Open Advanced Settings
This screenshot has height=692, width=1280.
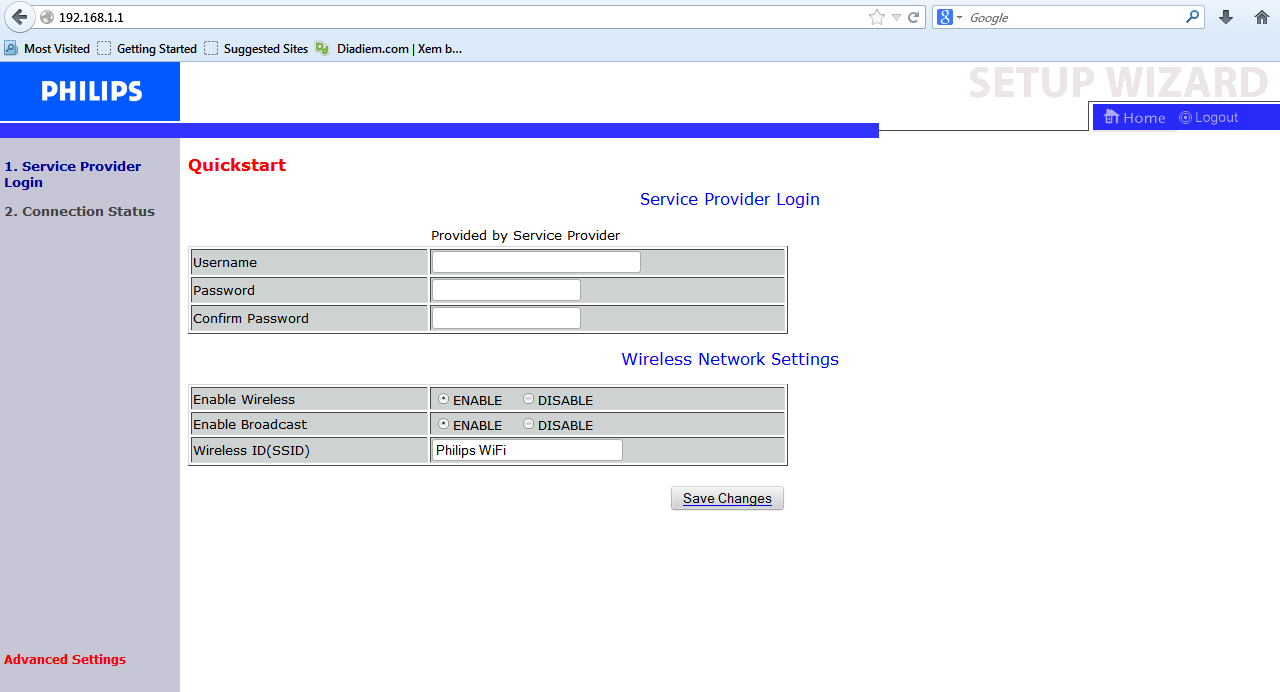pos(65,659)
